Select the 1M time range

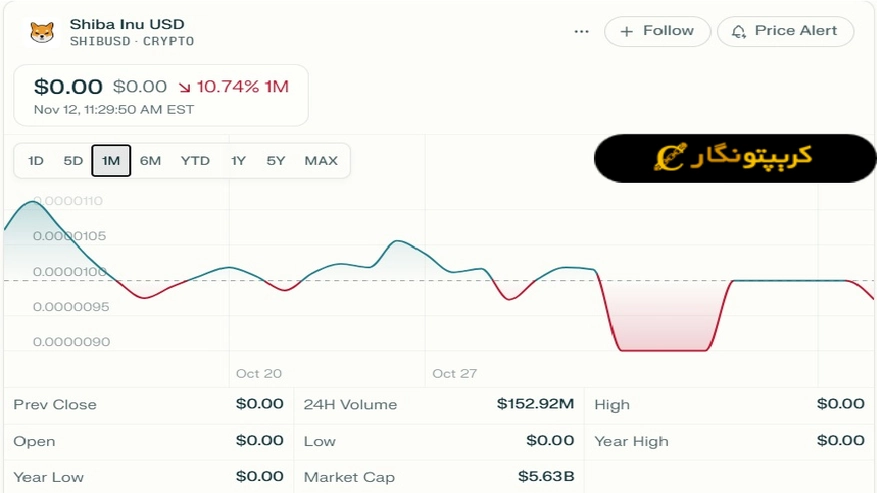pyautogui.click(x=111, y=161)
